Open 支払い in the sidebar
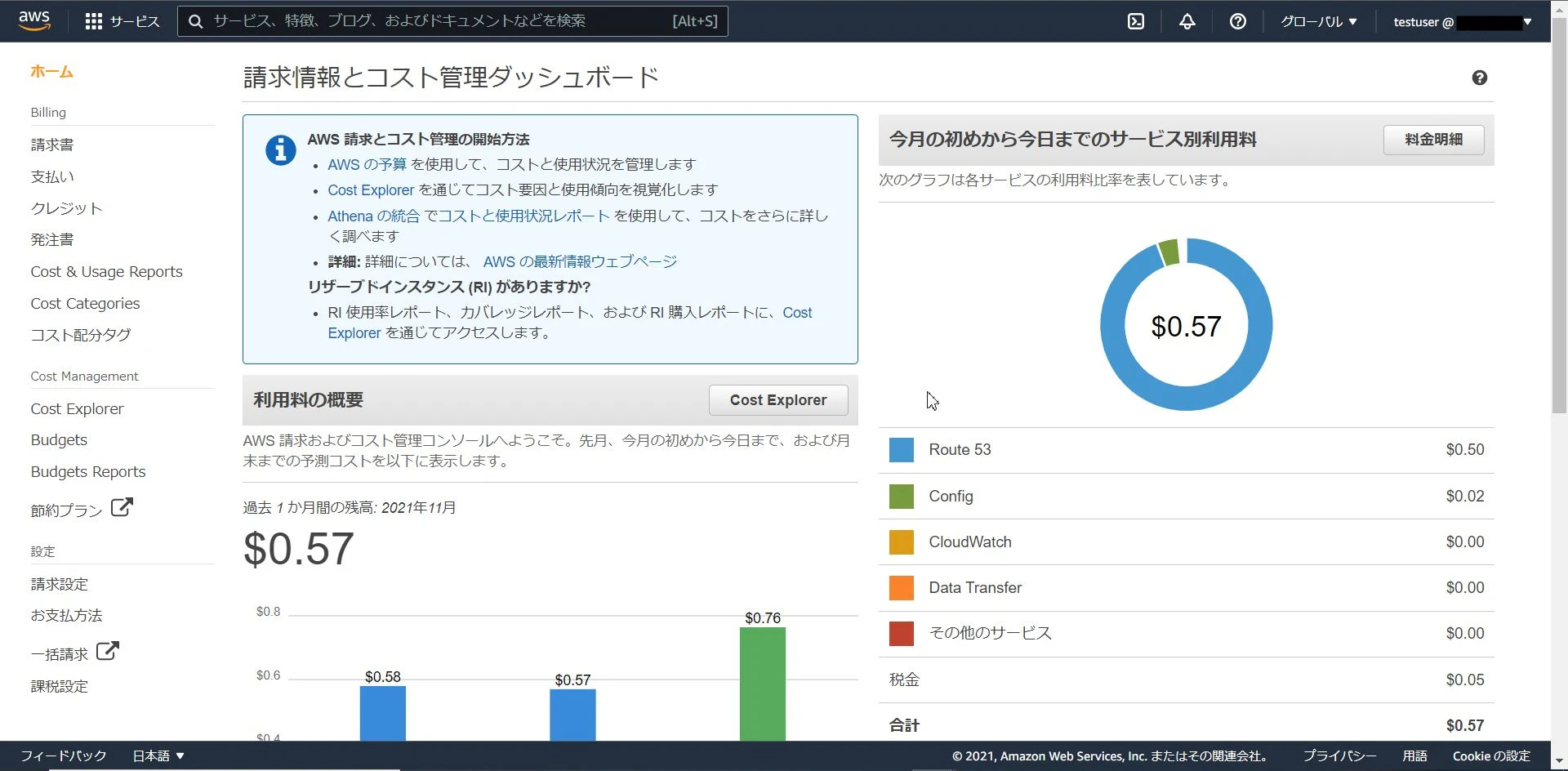This screenshot has width=1568, height=771. click(52, 176)
